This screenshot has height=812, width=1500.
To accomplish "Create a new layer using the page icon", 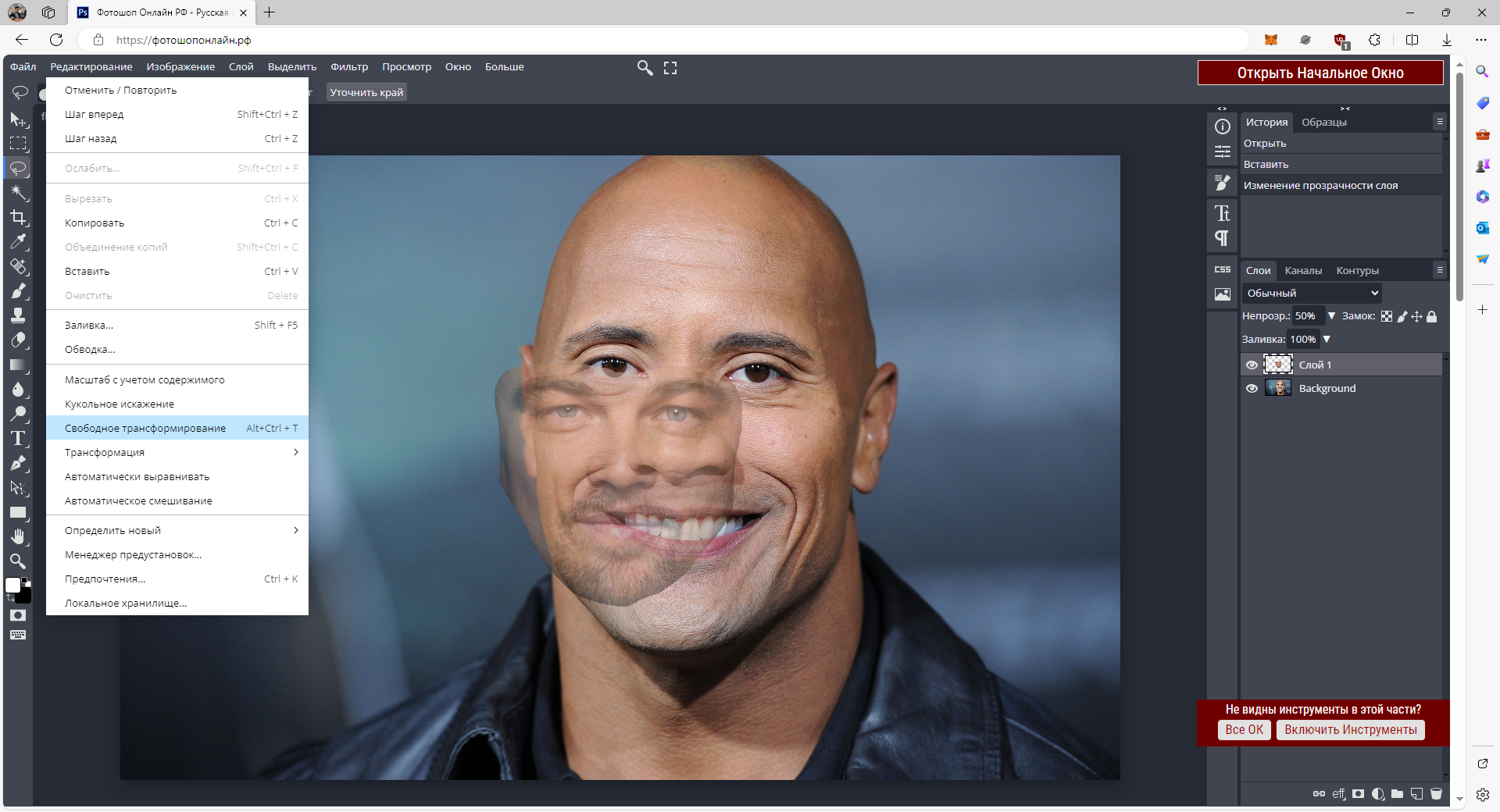I will click(1416, 794).
